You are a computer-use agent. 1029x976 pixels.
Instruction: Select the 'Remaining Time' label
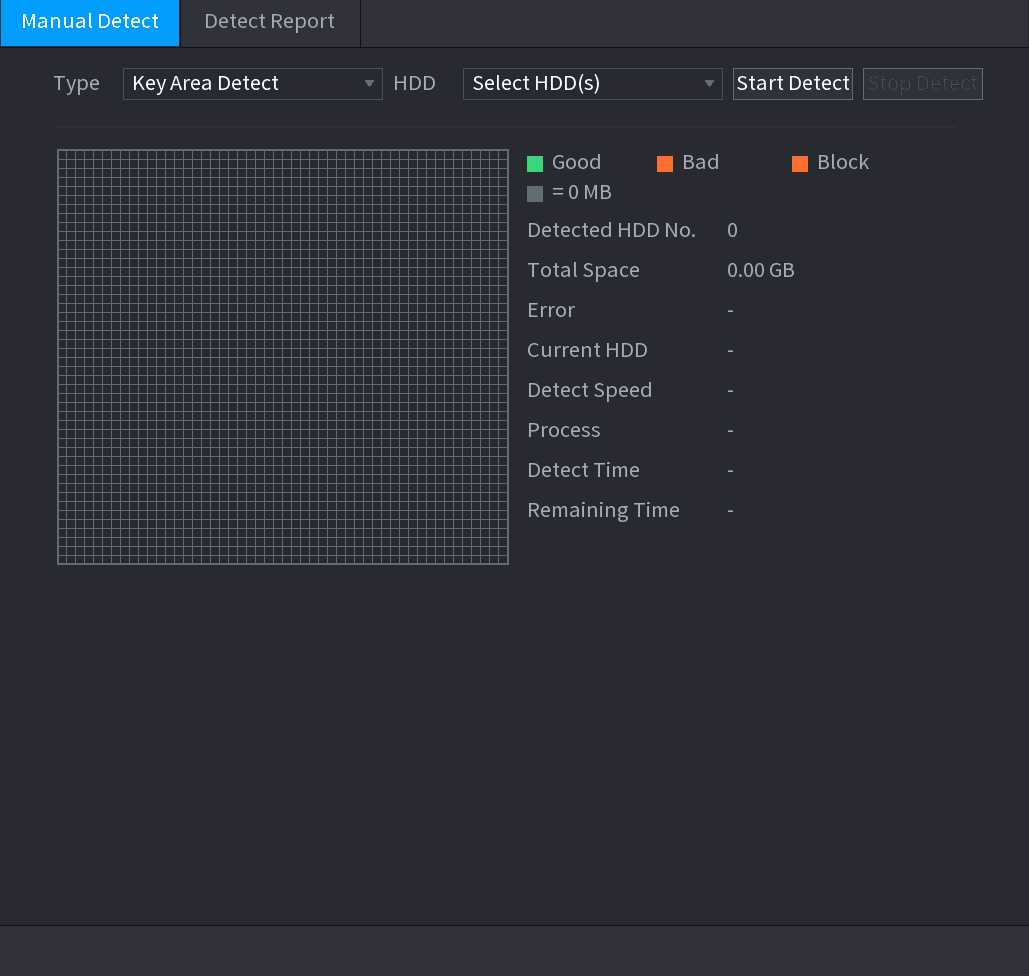(603, 511)
